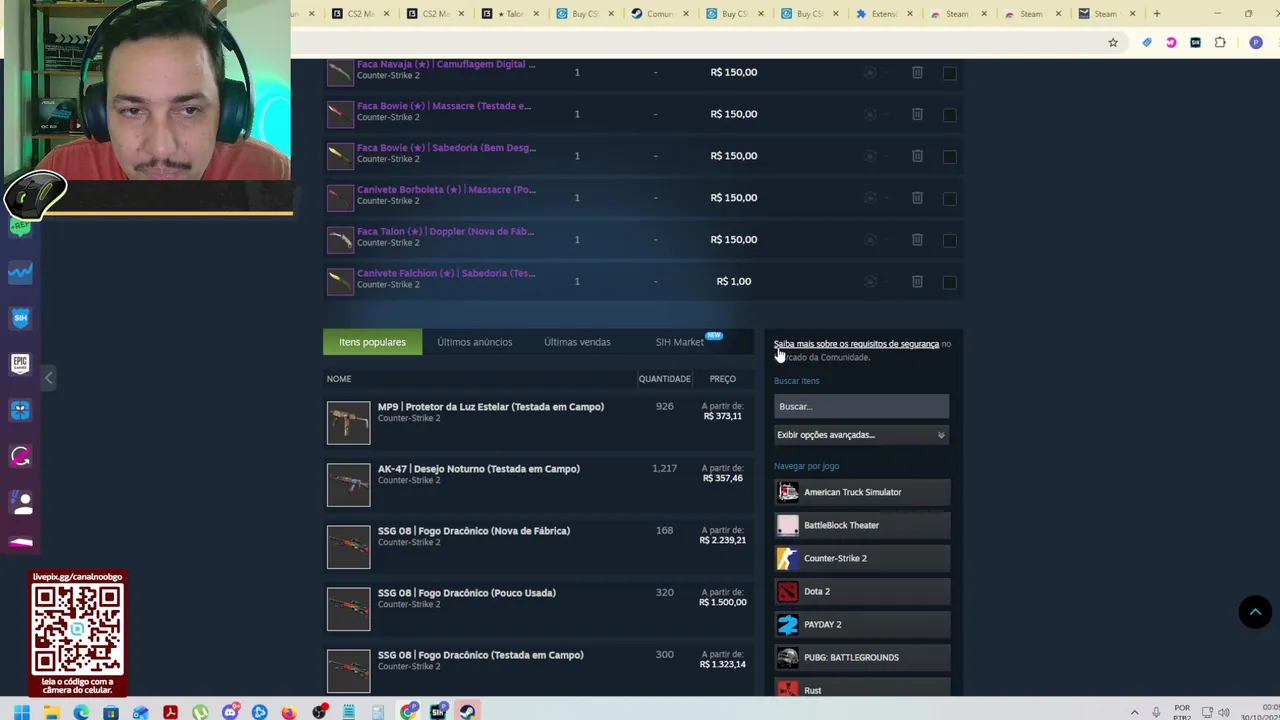
Task: Delete the Faca Bowie Massacre listing
Action: click(x=917, y=114)
